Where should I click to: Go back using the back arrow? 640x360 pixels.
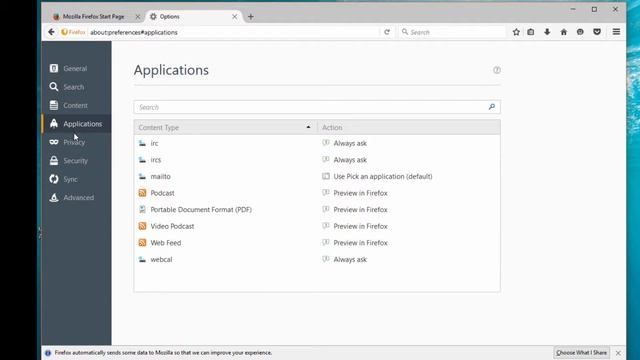pyautogui.click(x=51, y=32)
